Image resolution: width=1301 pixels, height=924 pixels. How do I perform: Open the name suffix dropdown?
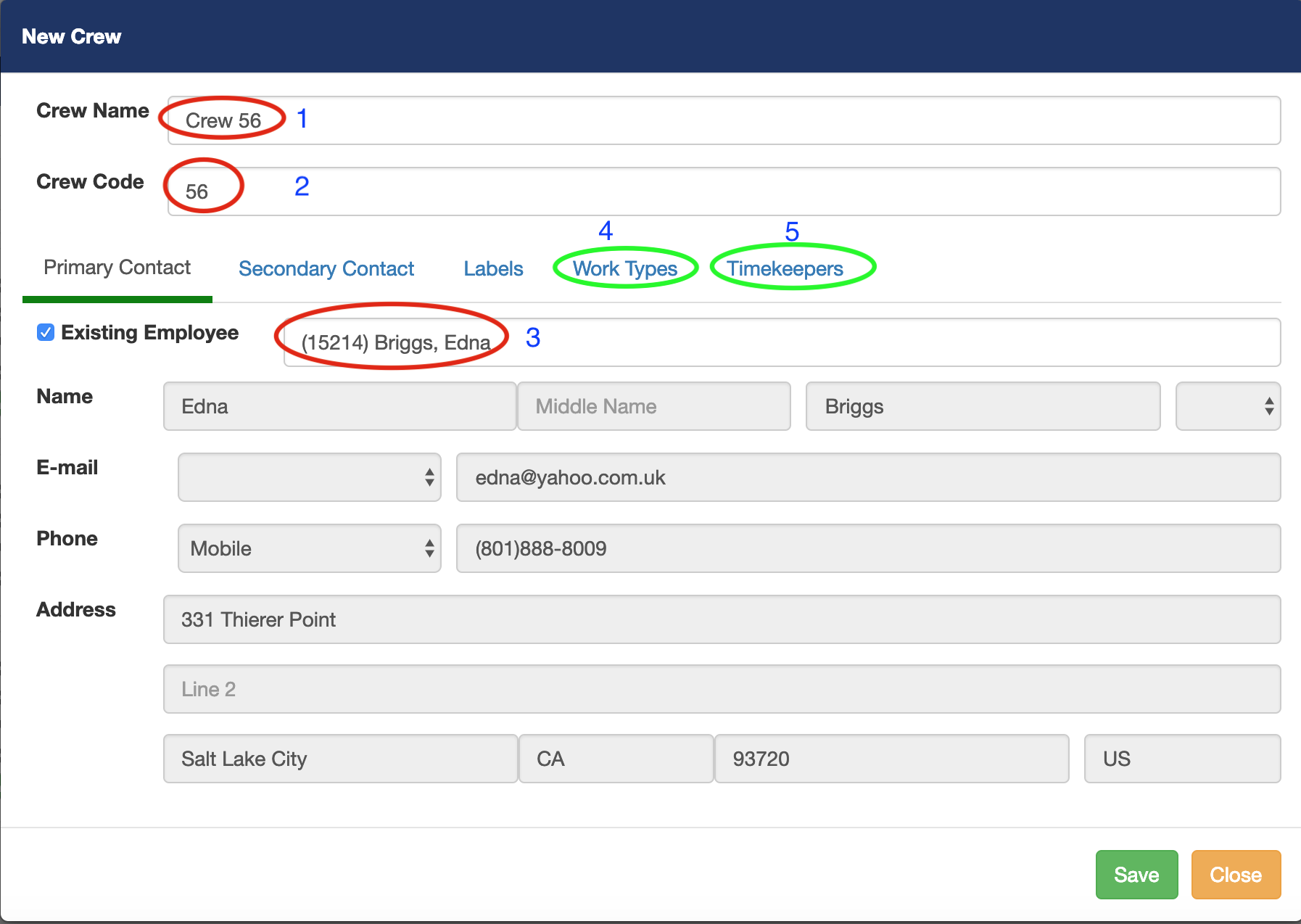pos(1227,406)
